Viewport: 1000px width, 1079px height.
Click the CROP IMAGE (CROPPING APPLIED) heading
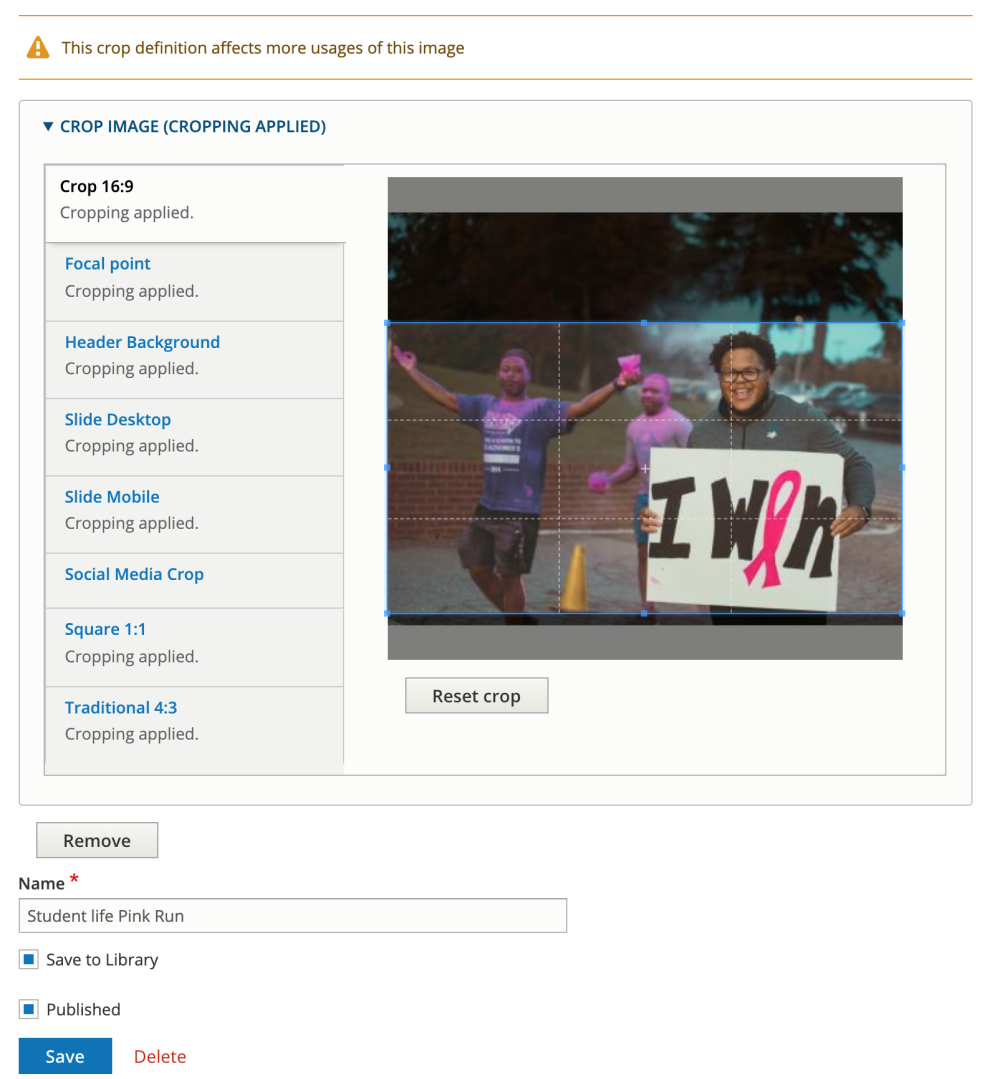(193, 127)
